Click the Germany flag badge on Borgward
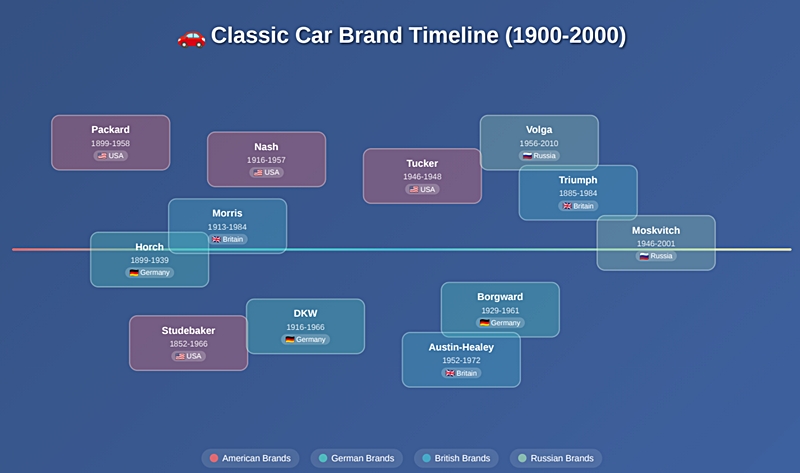Screen dimensions: 800x473 tap(500, 322)
